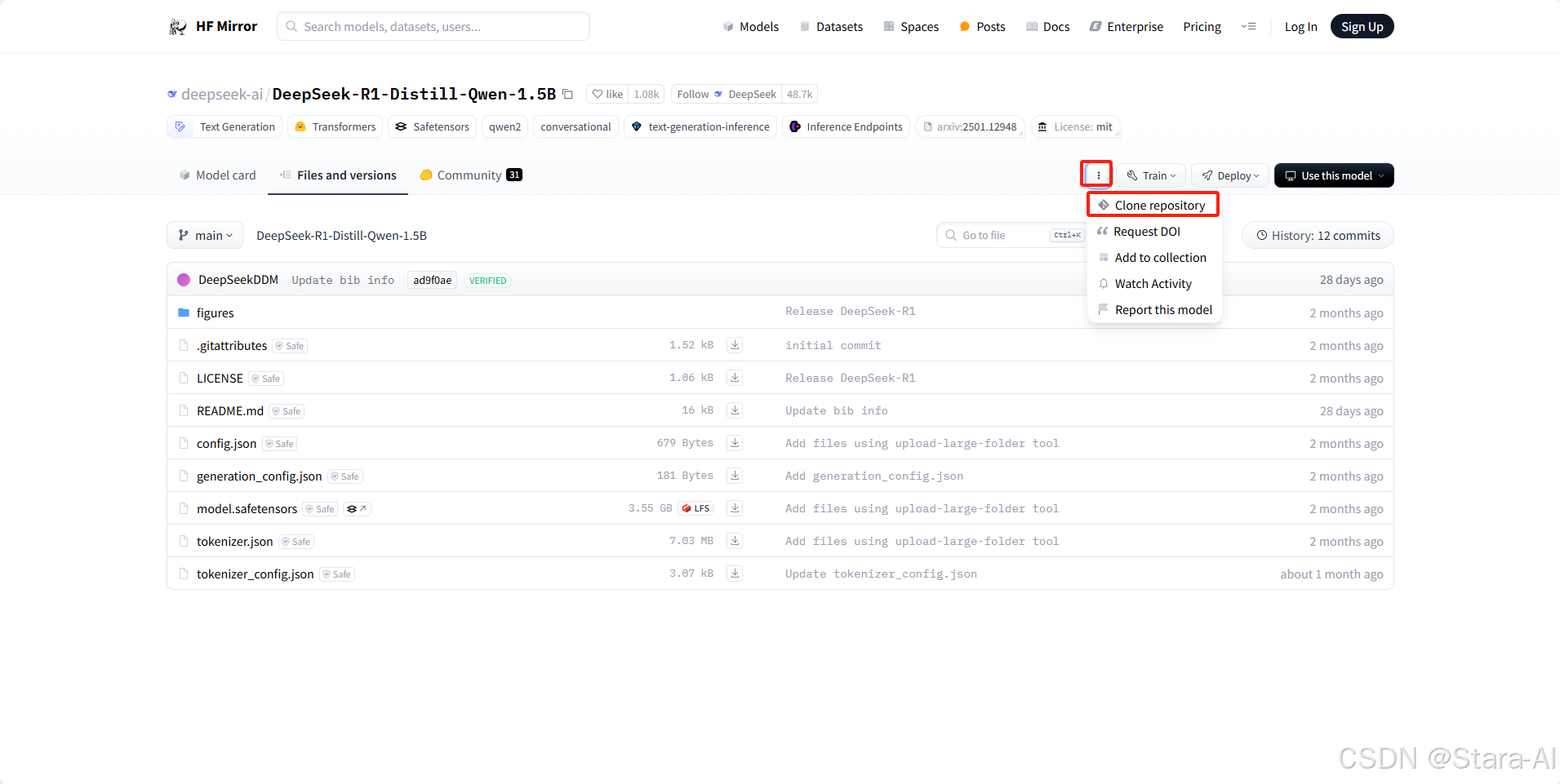Select the Files and versions tab
The image size is (1560, 784).
(338, 175)
